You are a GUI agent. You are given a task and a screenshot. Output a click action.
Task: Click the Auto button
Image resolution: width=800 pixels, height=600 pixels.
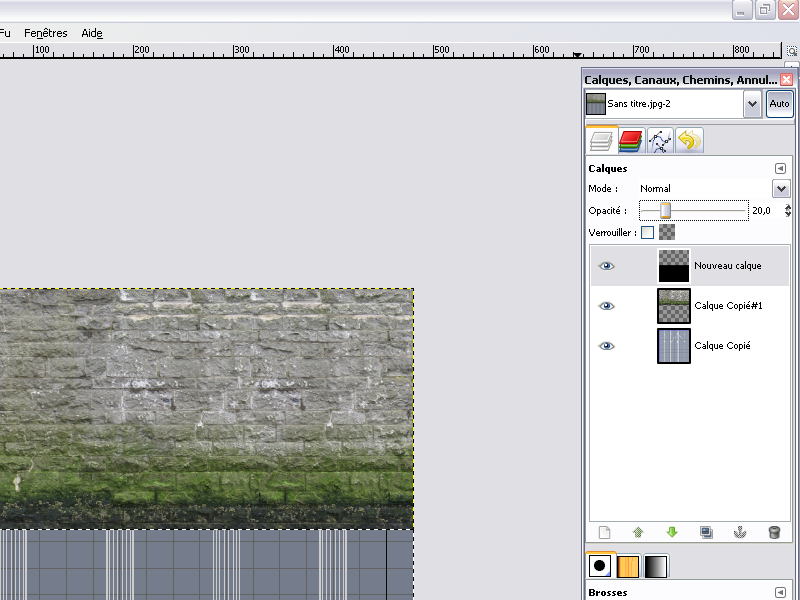pyautogui.click(x=779, y=104)
